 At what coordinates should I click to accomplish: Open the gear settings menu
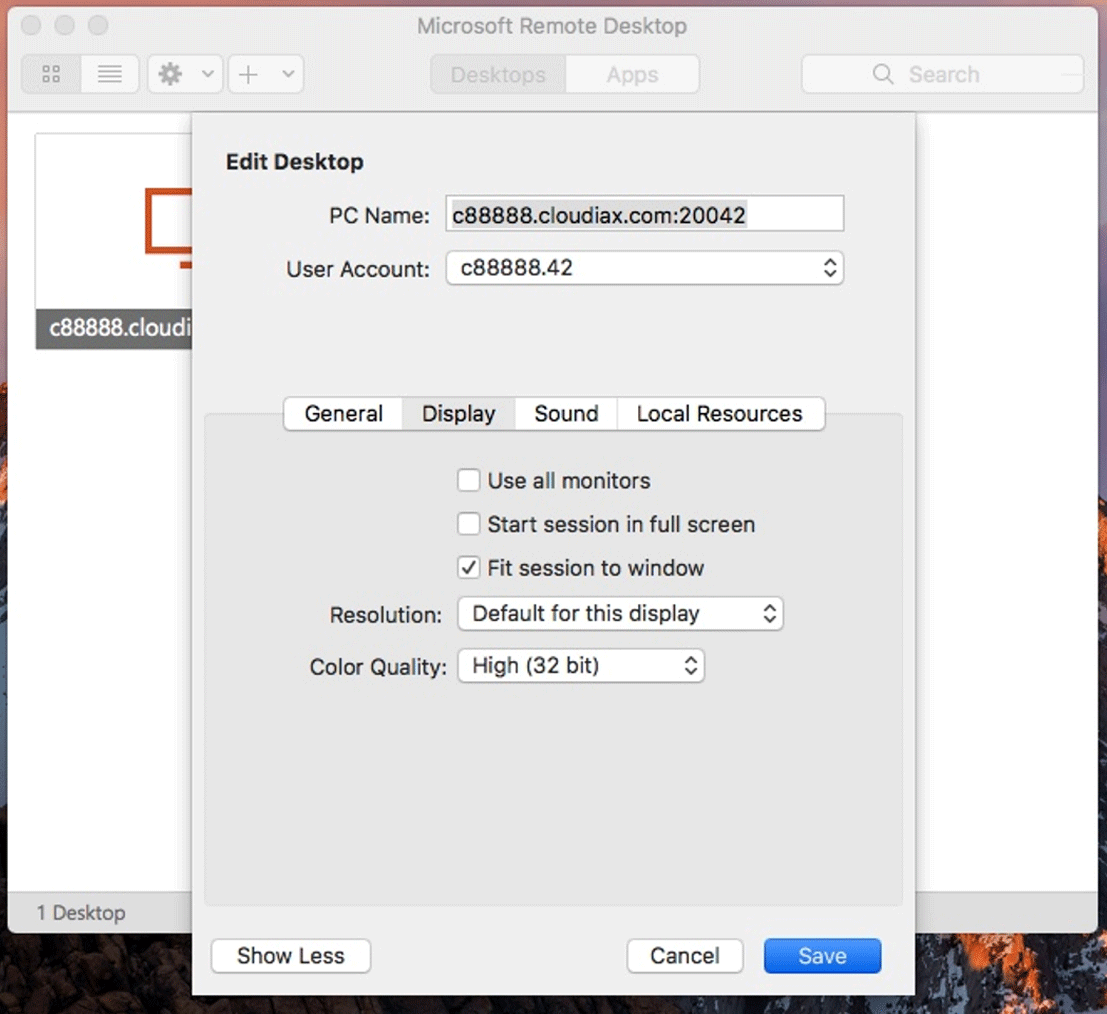(x=170, y=74)
